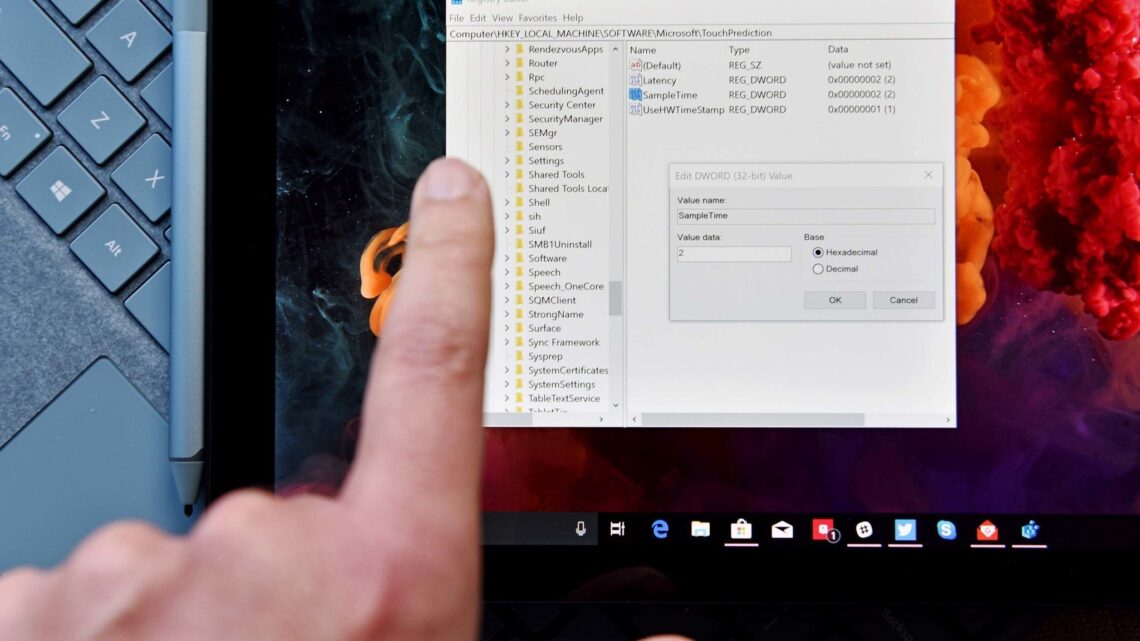
Task: Open Skype from the taskbar
Action: click(946, 530)
